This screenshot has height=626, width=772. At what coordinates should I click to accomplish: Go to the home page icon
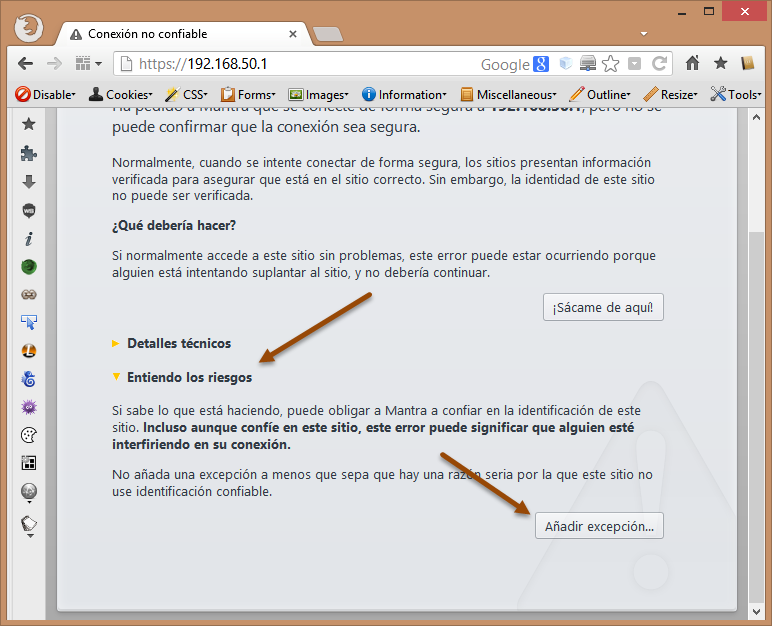coord(692,64)
